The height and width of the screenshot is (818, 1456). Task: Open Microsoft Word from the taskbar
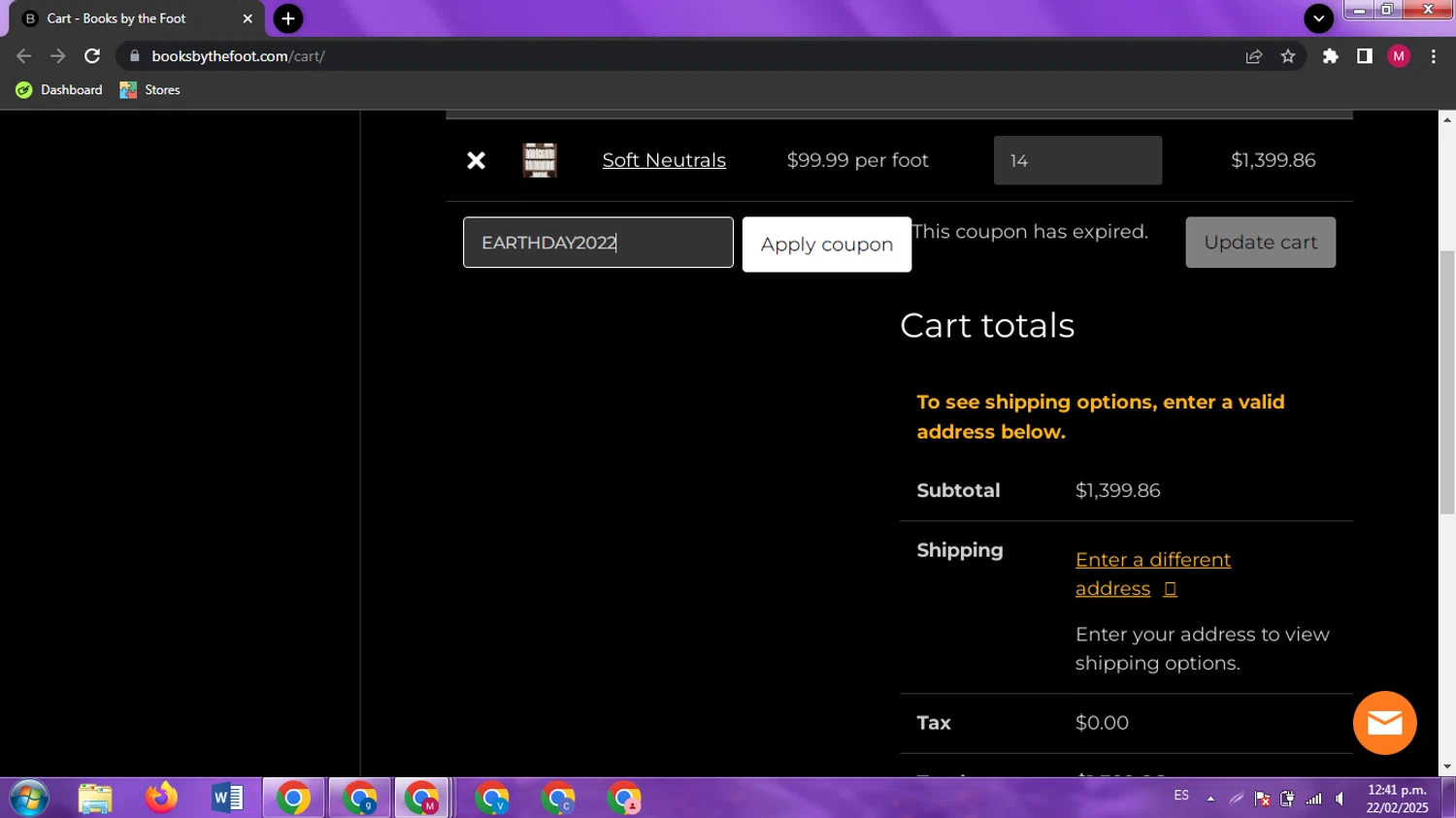coord(227,799)
